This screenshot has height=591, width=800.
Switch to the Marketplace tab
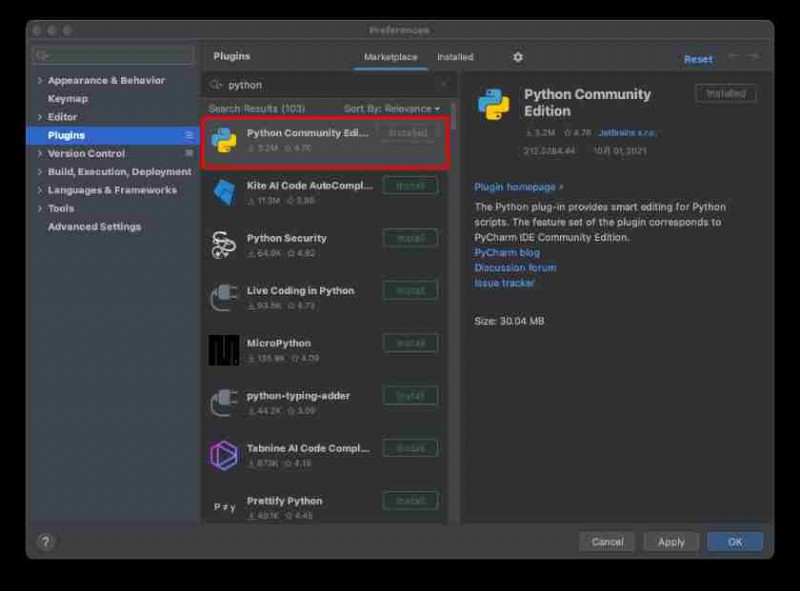390,57
